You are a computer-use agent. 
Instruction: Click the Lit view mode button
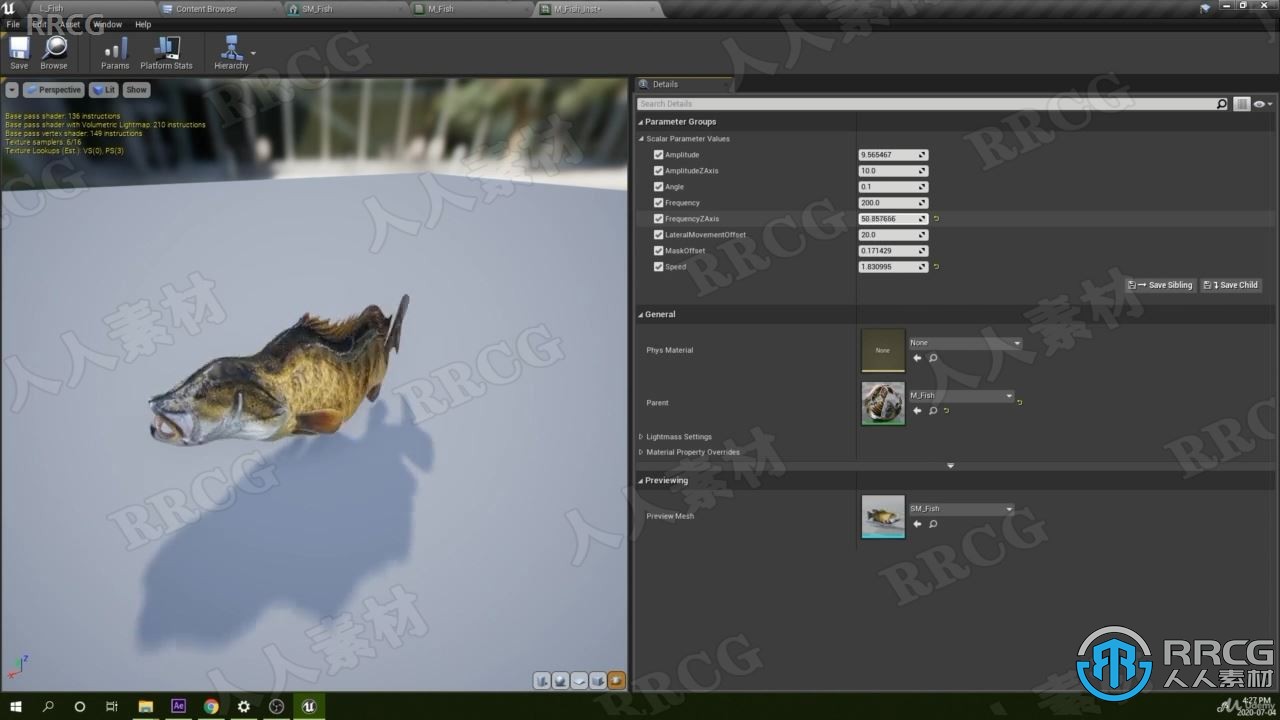pyautogui.click(x=104, y=90)
